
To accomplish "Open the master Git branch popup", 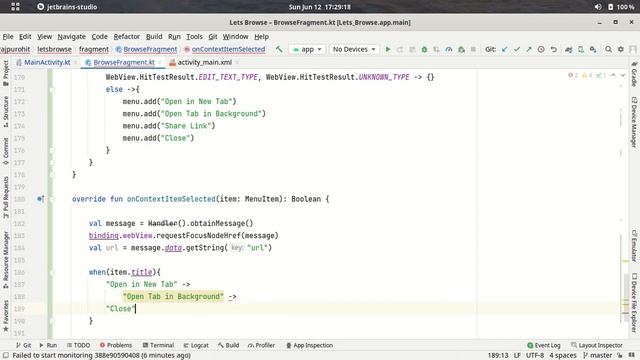I will pyautogui.click(x=597, y=356).
